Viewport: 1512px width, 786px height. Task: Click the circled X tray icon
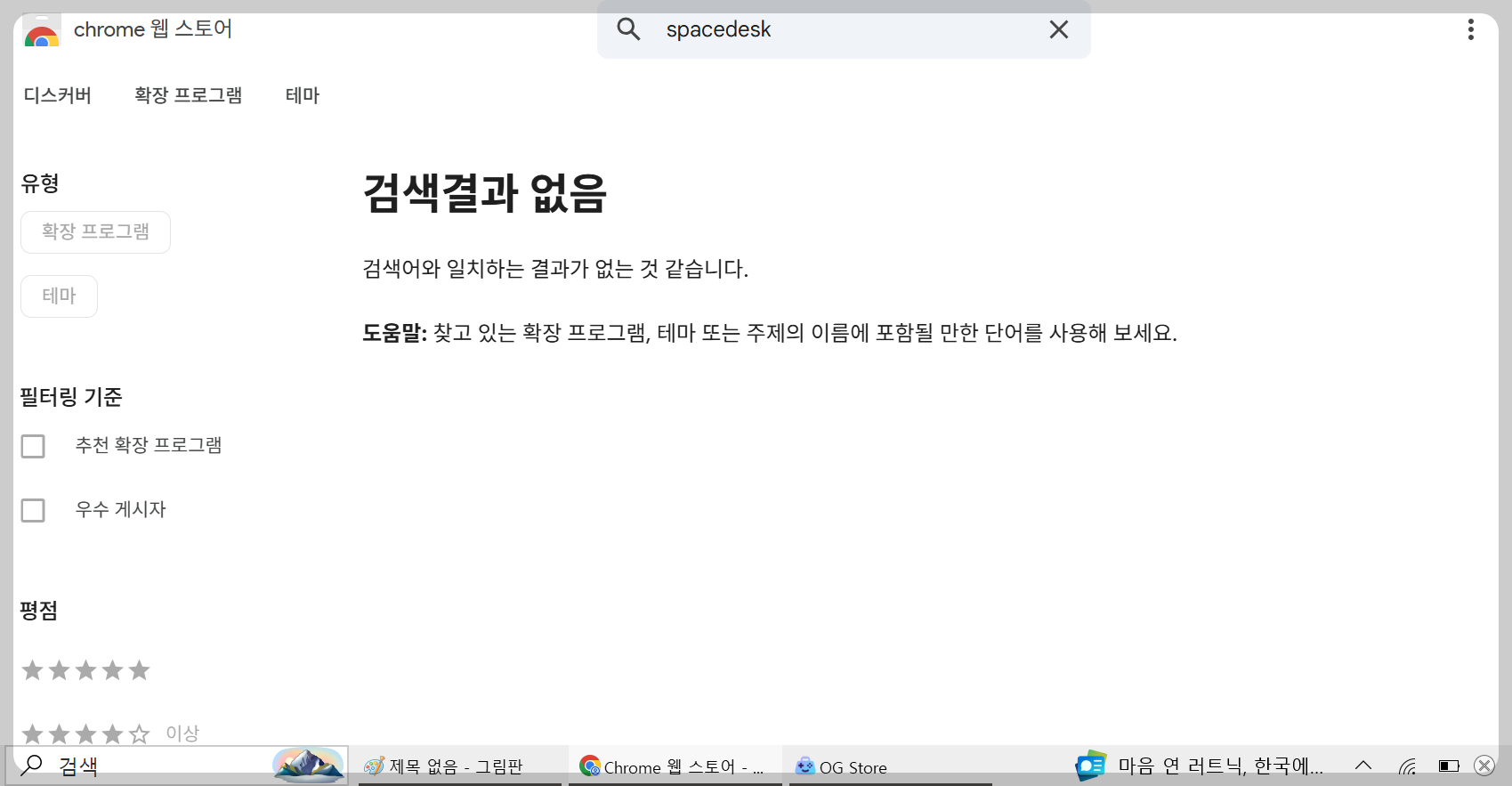pos(1484,766)
